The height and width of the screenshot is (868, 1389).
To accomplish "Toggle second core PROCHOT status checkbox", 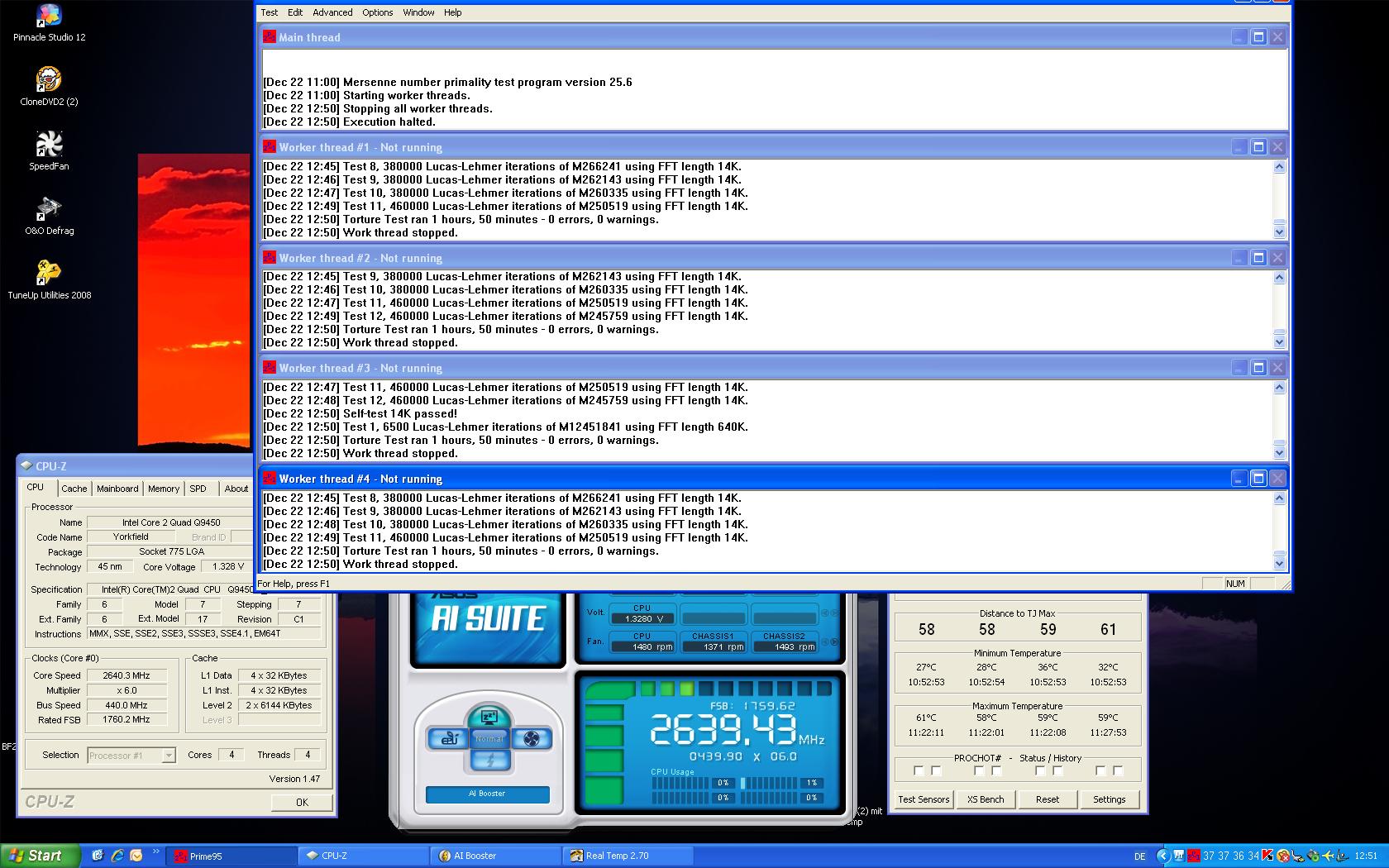I will [979, 770].
